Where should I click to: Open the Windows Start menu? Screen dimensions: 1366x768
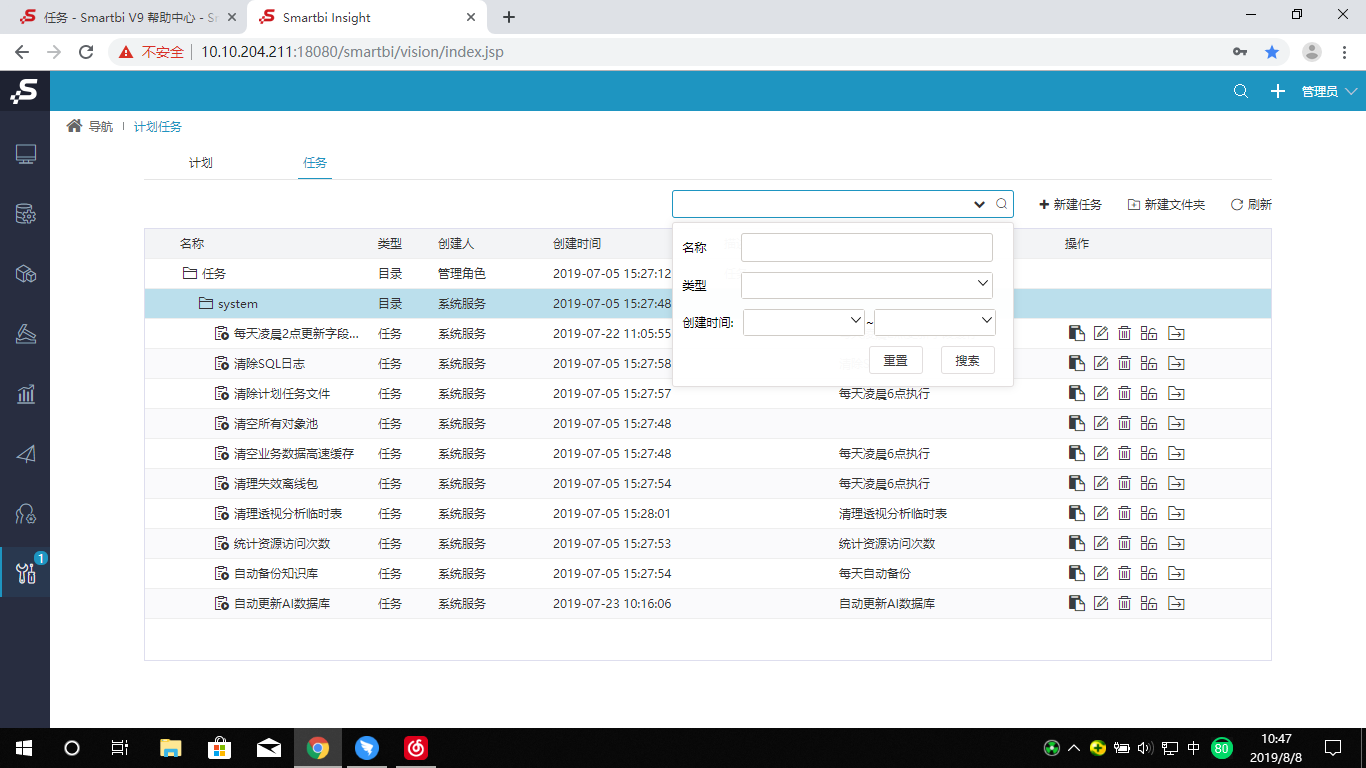pyautogui.click(x=24, y=747)
